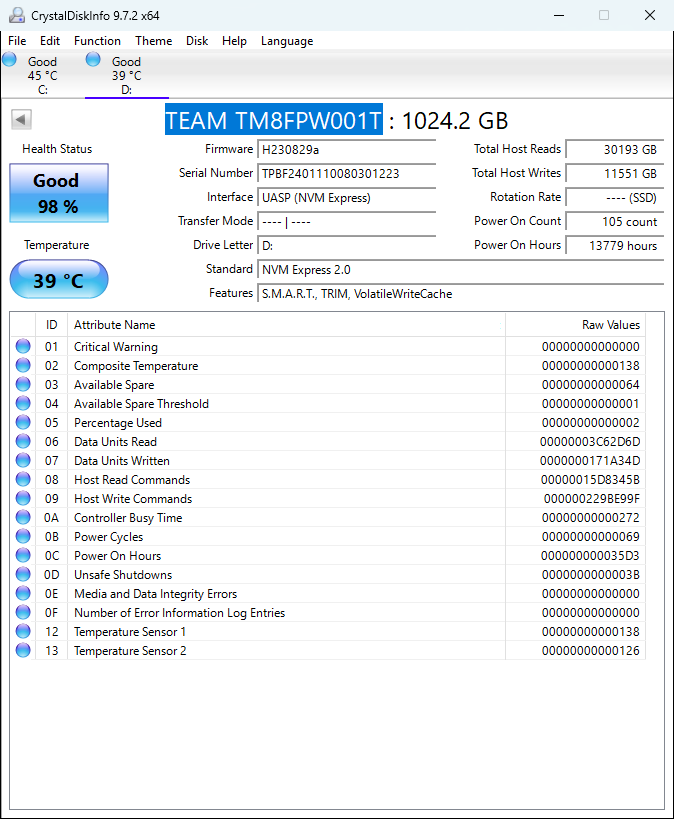Click Power On Hours value 13779 hours

(x=615, y=246)
